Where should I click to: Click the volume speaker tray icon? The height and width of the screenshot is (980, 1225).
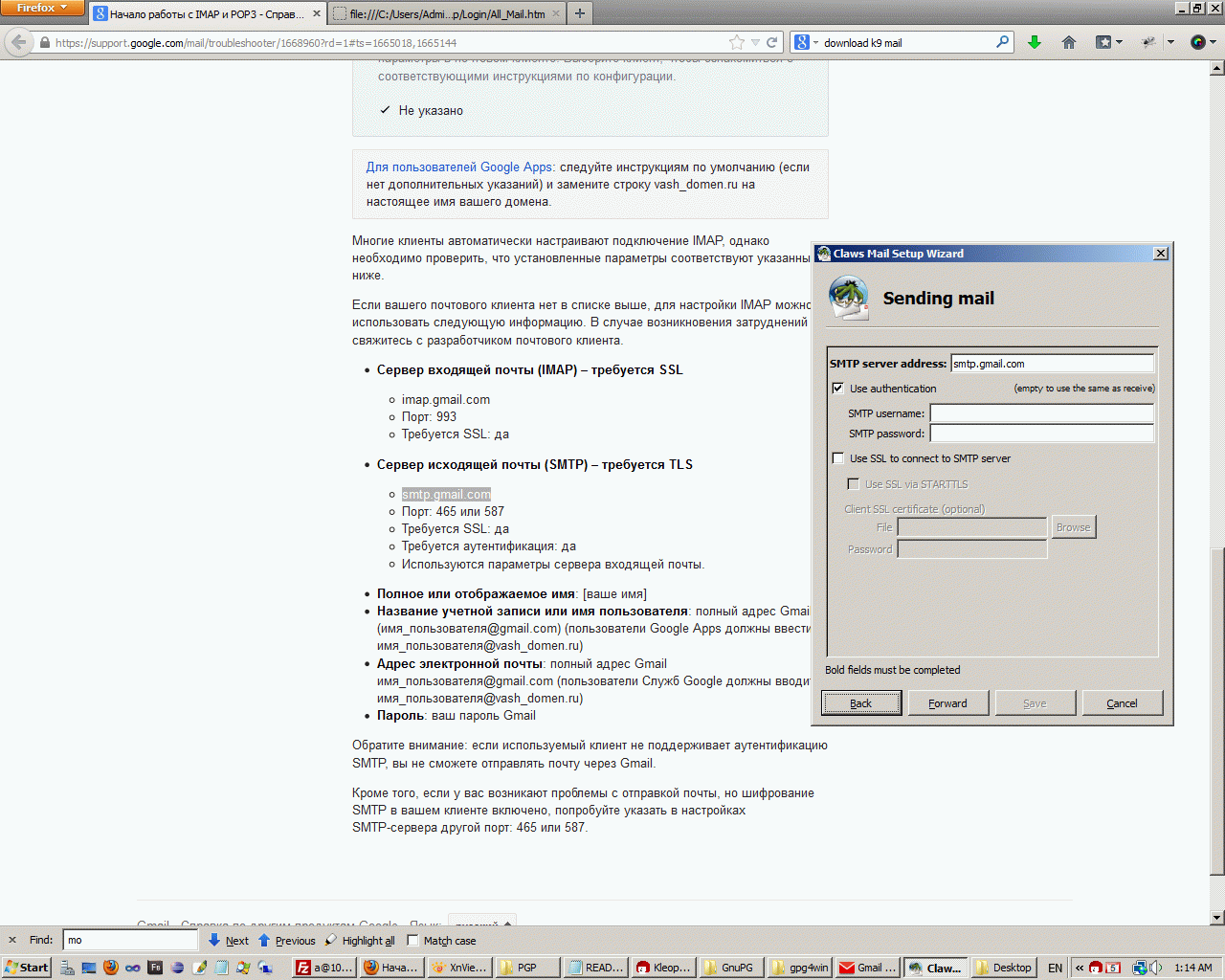1157,968
